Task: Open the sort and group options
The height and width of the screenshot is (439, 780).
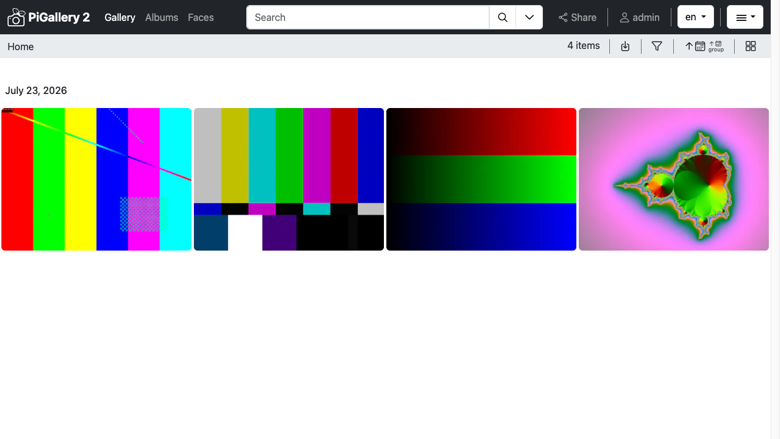Action: (704, 46)
